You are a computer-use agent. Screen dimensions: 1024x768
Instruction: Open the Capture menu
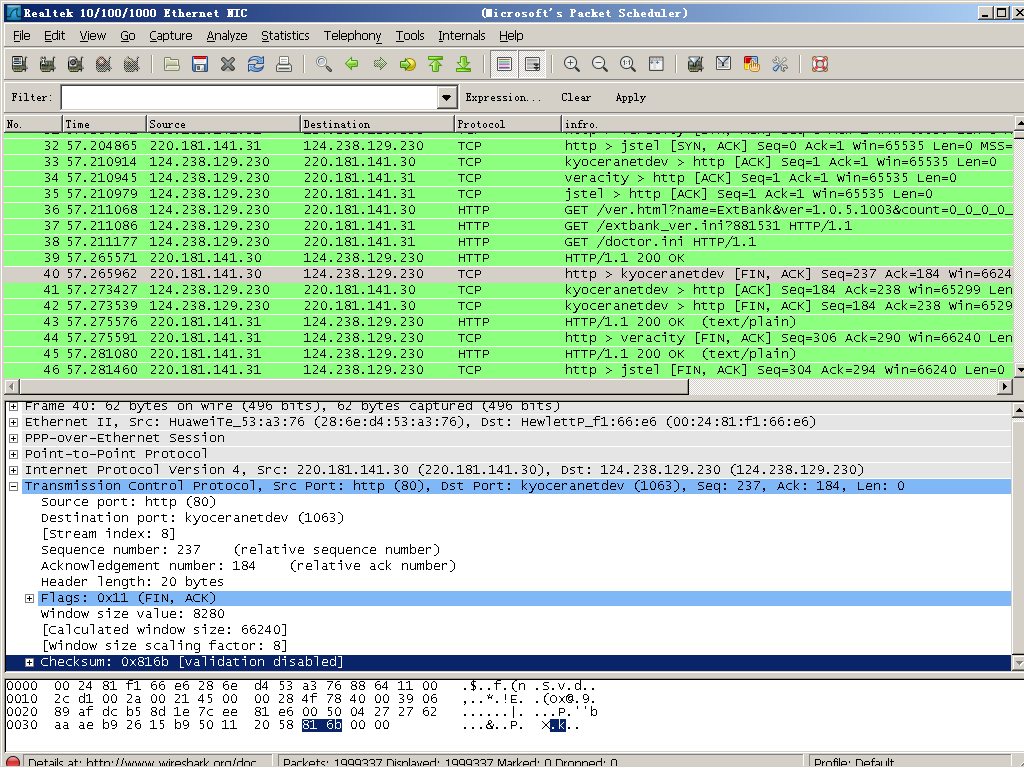tap(170, 36)
